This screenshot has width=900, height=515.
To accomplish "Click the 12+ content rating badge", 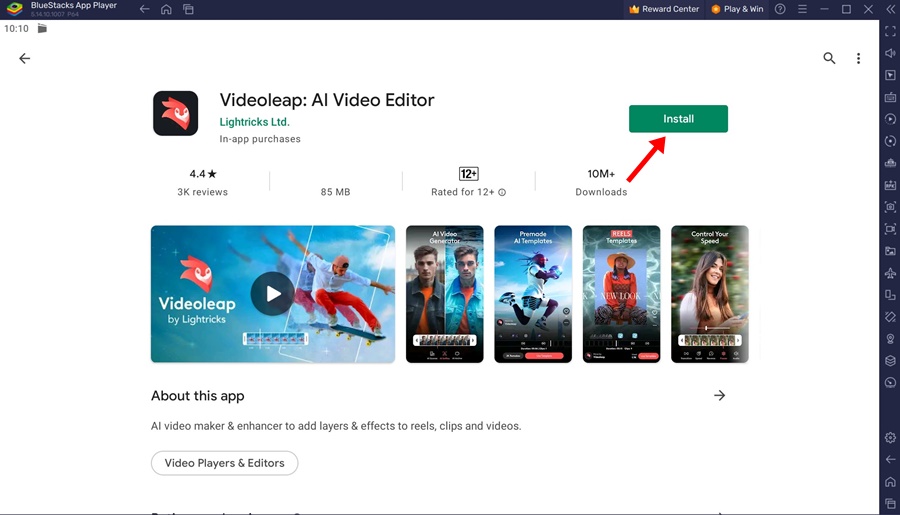I will (468, 173).
